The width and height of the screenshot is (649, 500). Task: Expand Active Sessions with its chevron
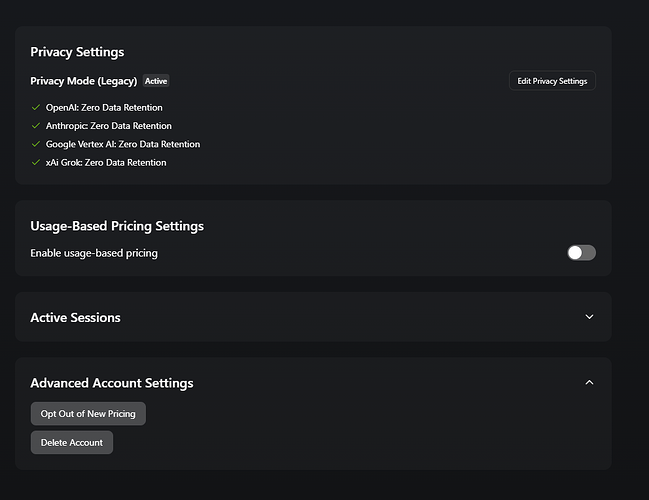[x=589, y=317]
